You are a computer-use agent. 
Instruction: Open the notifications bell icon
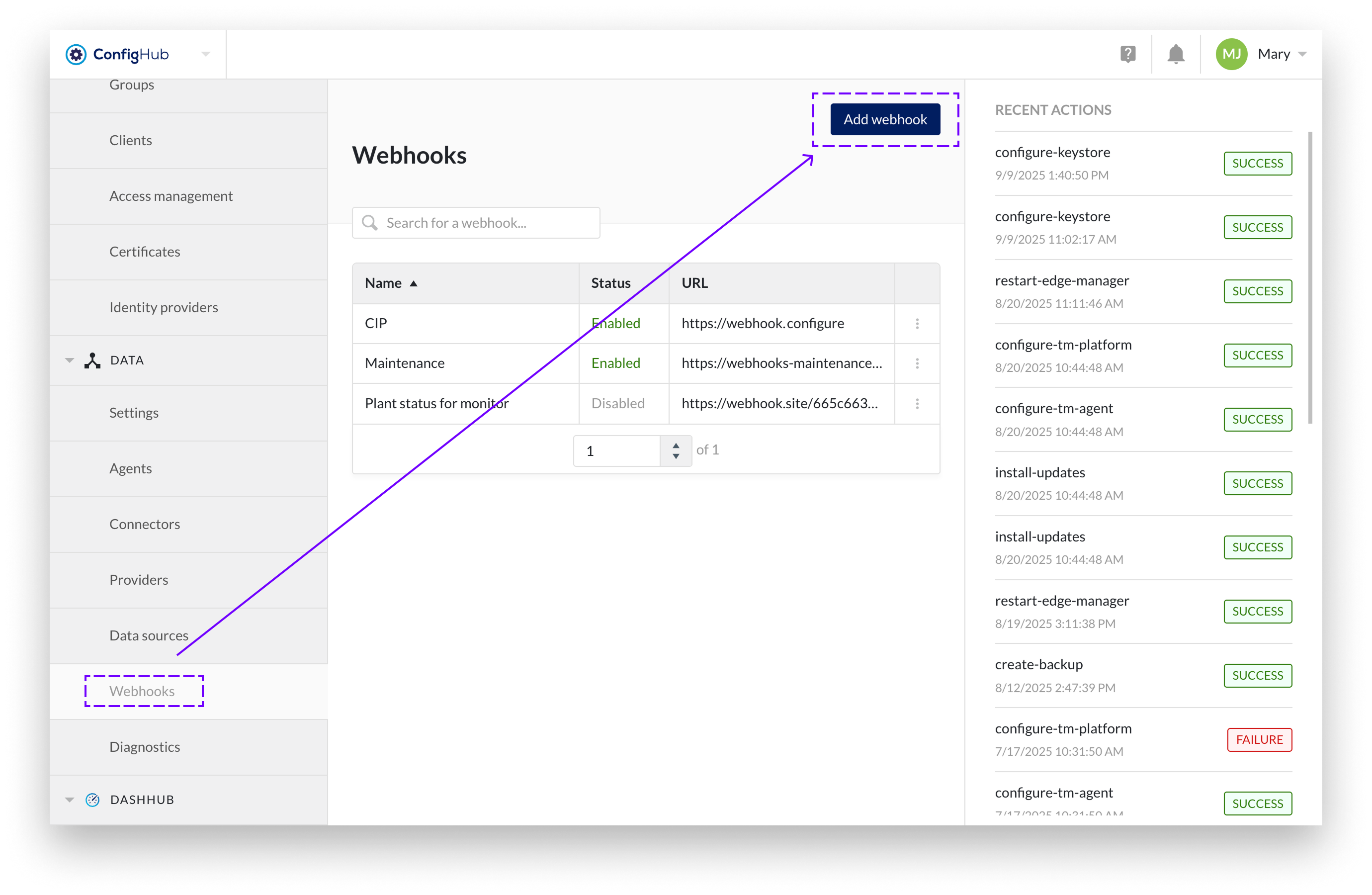tap(1176, 54)
